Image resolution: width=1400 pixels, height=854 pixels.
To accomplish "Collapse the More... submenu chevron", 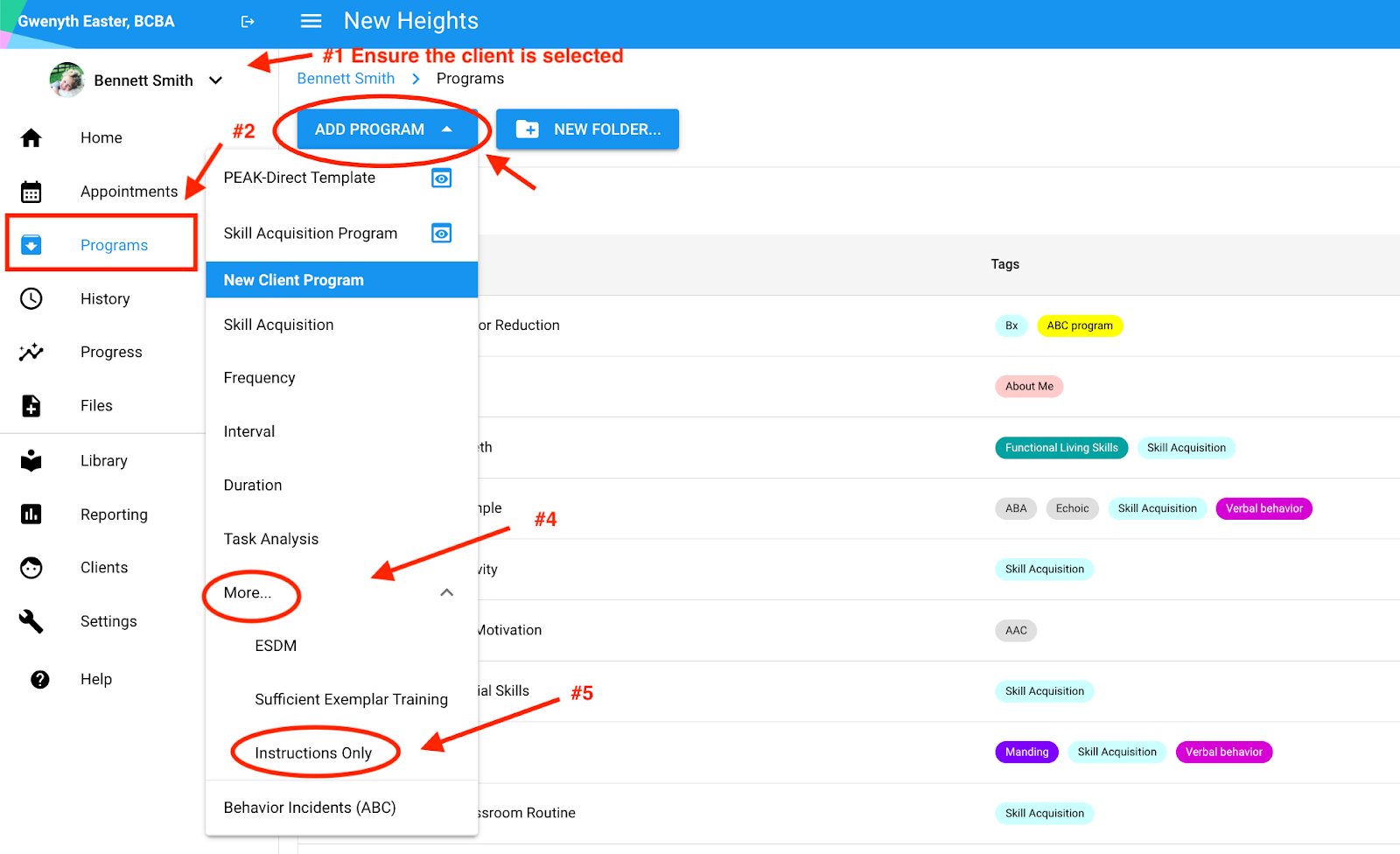I will (446, 593).
